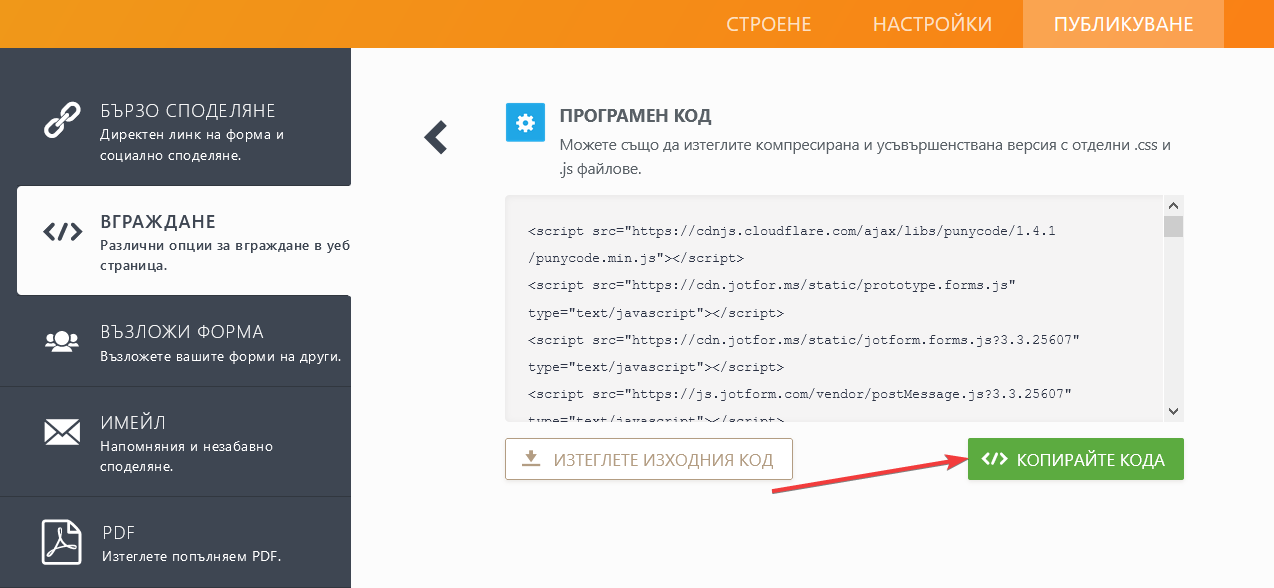
Task: Switch to the СТРОЕНЕ tab
Action: pyautogui.click(x=768, y=24)
